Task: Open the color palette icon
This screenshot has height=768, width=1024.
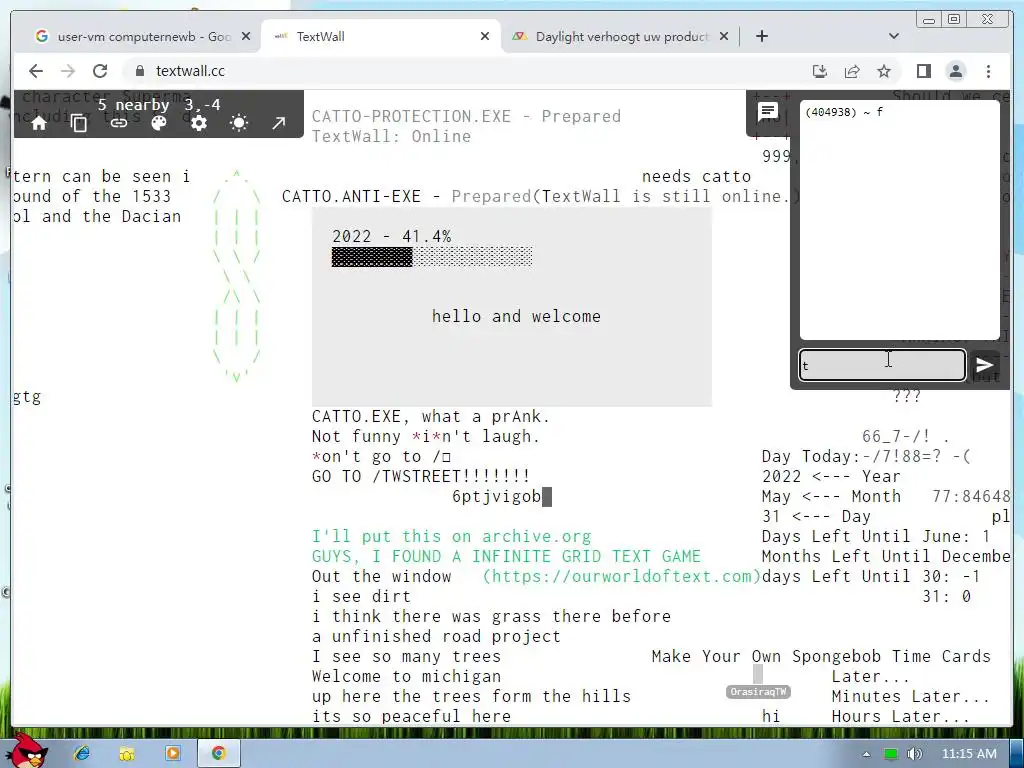Action: (x=159, y=123)
